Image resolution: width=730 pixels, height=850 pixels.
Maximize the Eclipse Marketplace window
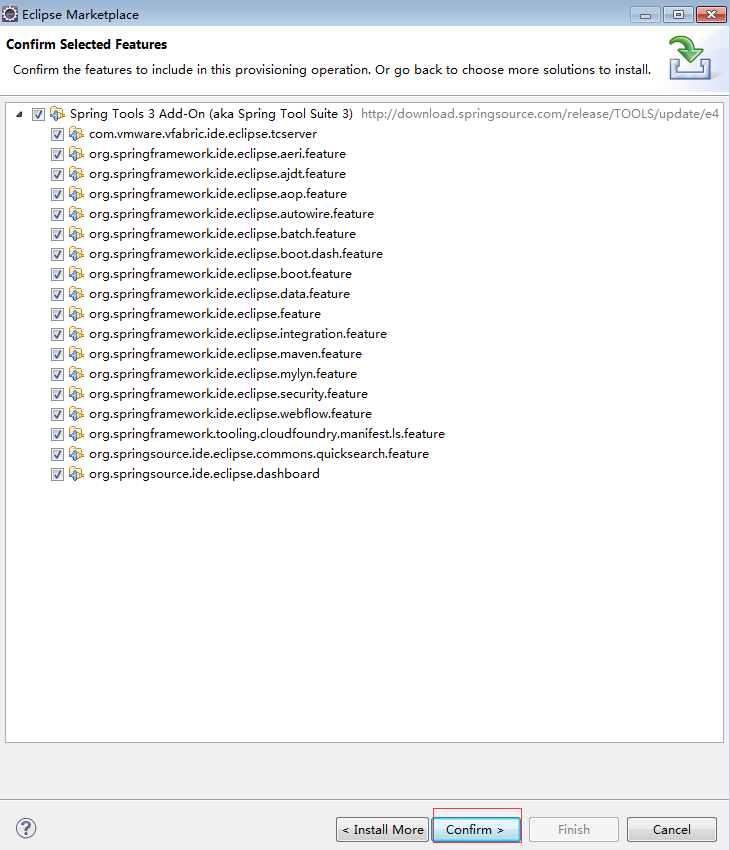click(678, 15)
